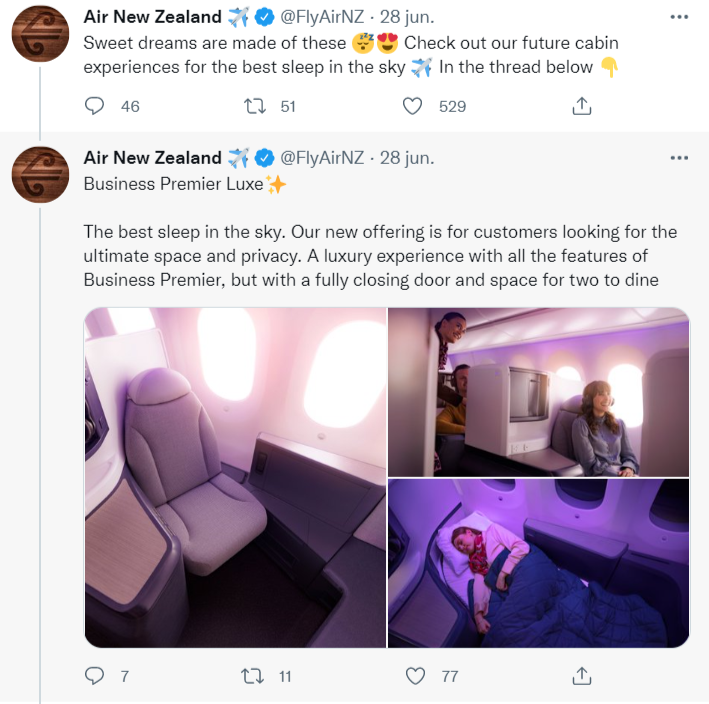Open the 28 jun. timestamp of second tweet

point(407,158)
